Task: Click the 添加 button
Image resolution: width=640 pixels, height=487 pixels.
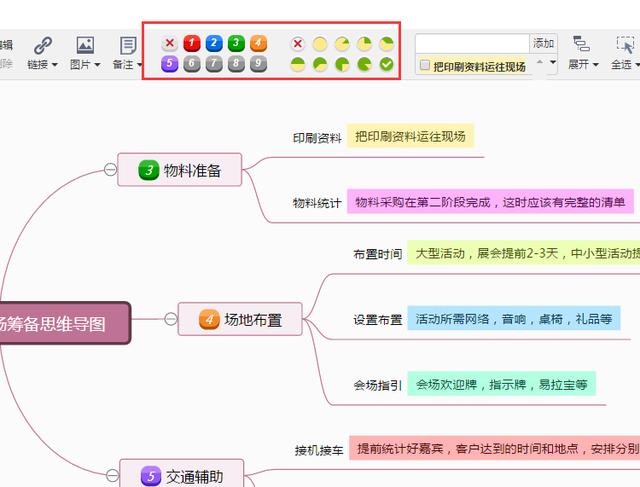Action: point(543,43)
